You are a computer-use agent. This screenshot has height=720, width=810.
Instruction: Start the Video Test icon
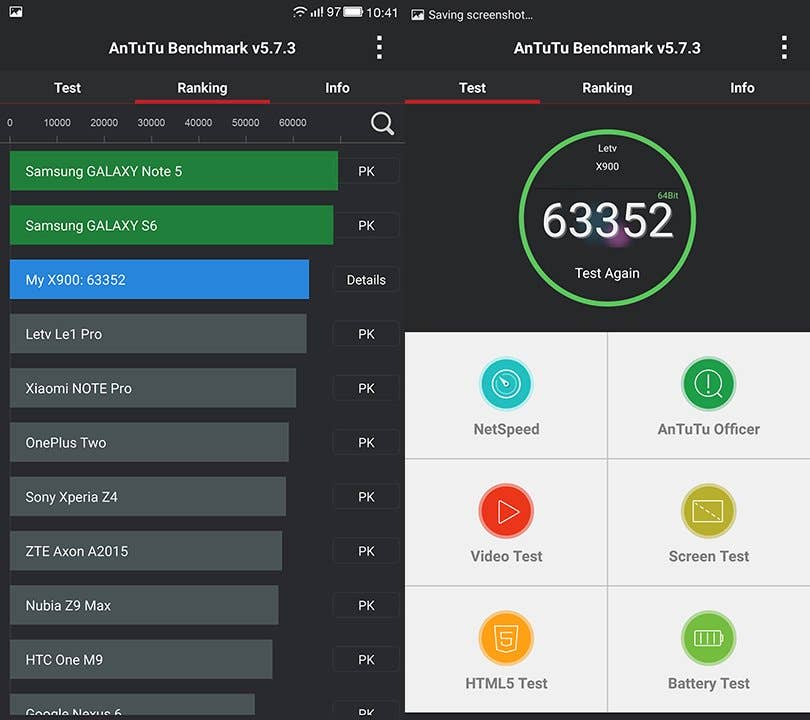[x=506, y=511]
